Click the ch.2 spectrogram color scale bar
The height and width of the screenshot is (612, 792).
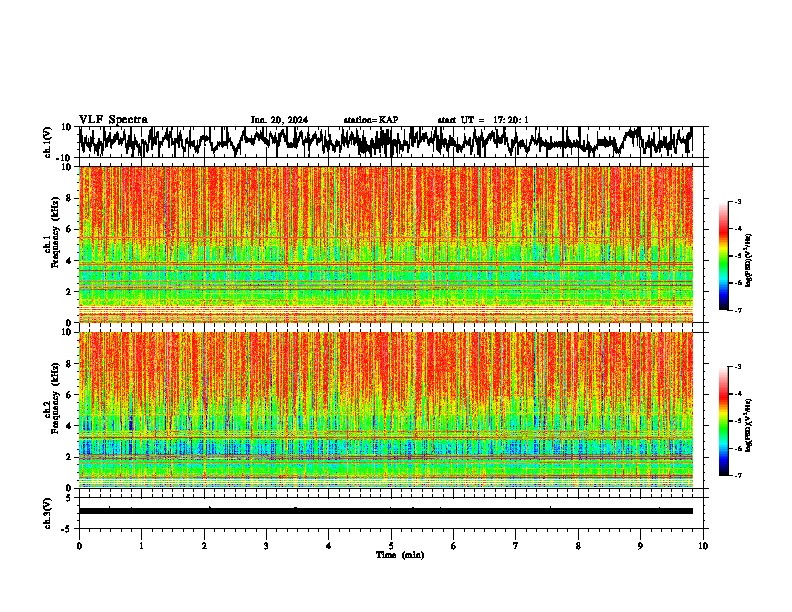(723, 421)
